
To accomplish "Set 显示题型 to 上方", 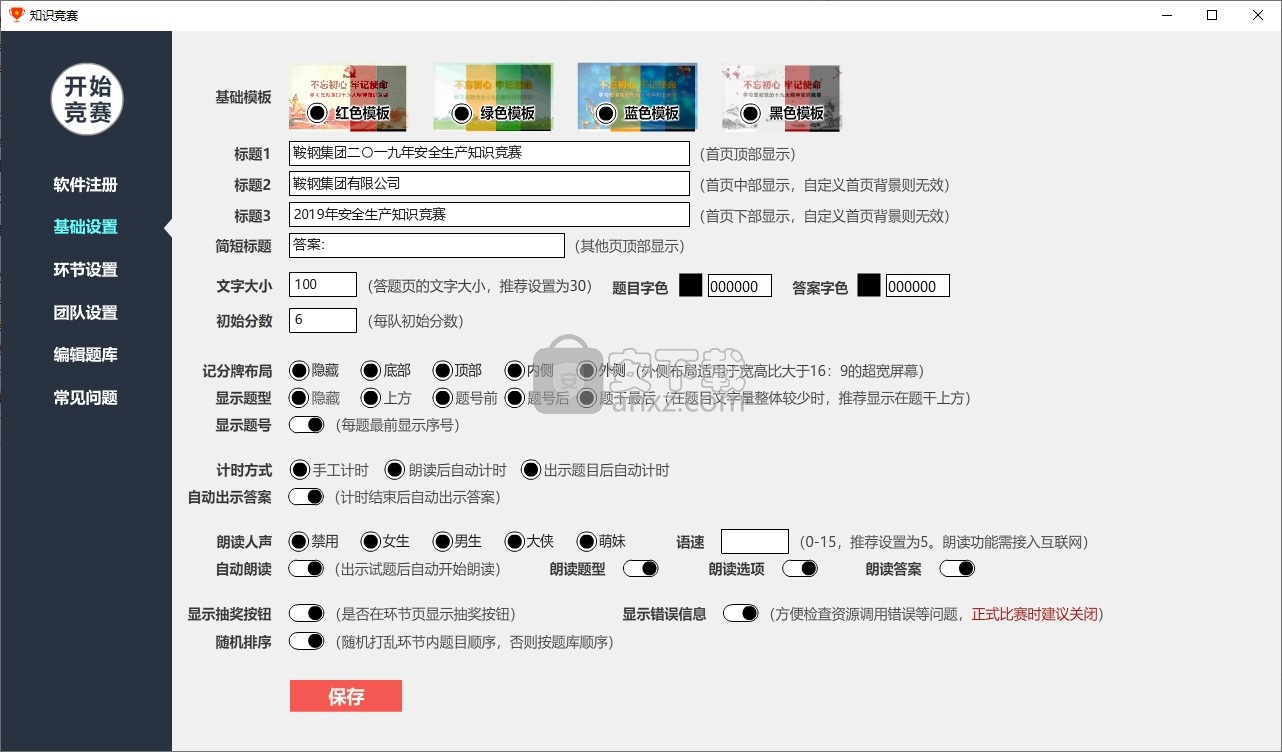I will point(371,398).
